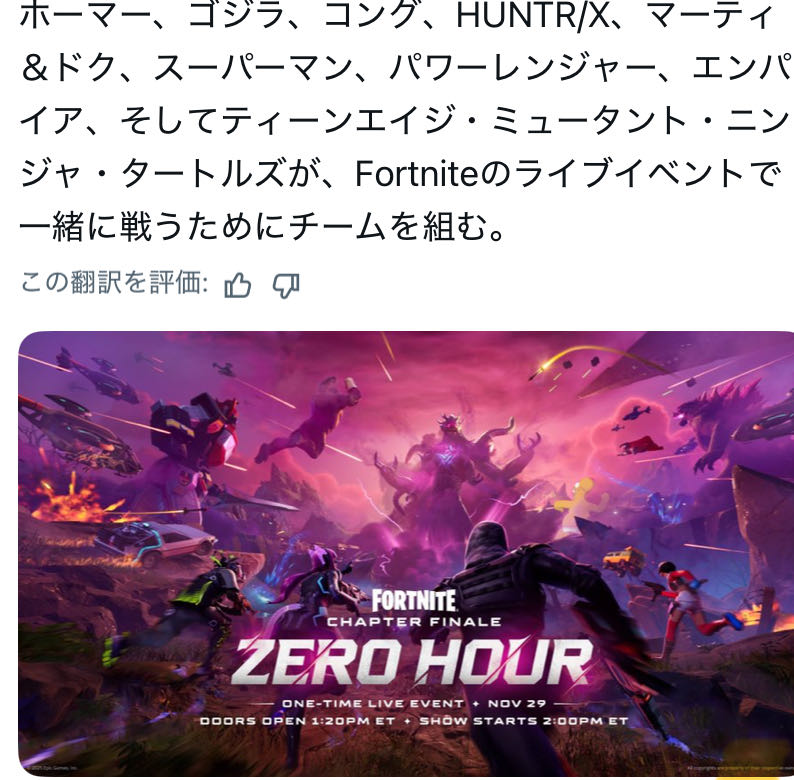Open the Zero Hour event poster image
The image size is (794, 780).
coord(406,553)
